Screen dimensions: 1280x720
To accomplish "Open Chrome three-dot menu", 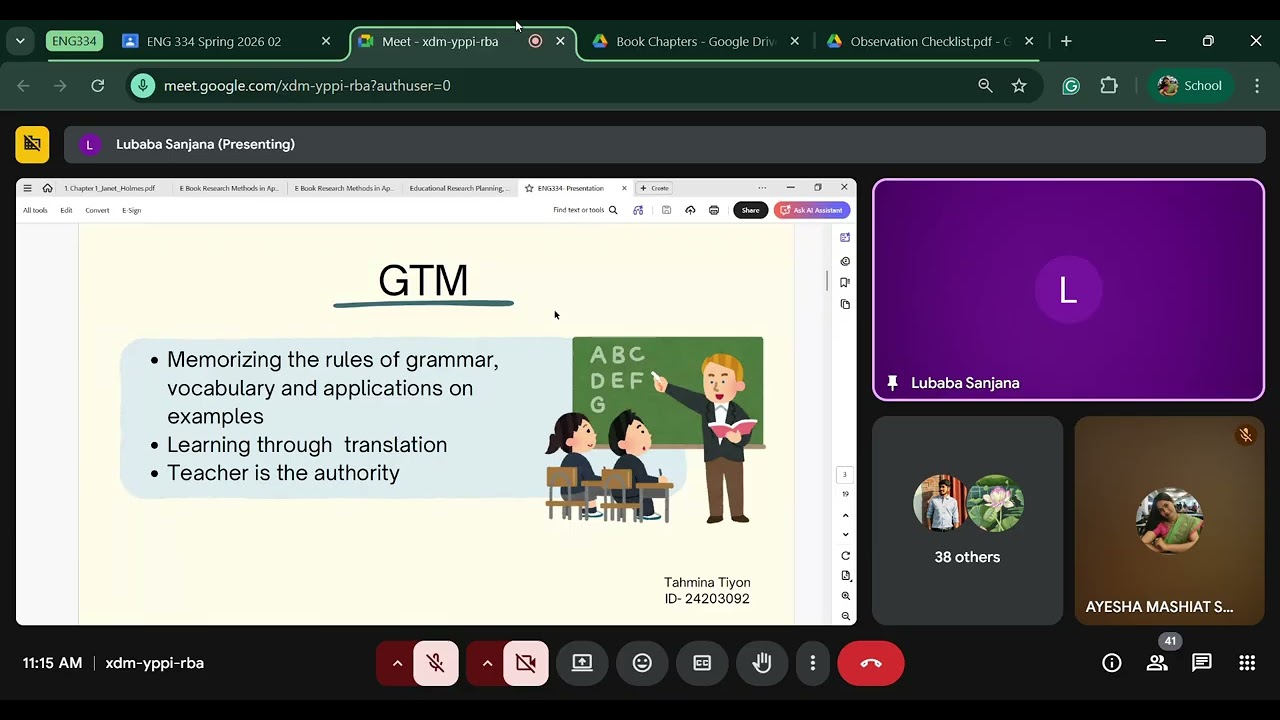I will tap(1257, 86).
